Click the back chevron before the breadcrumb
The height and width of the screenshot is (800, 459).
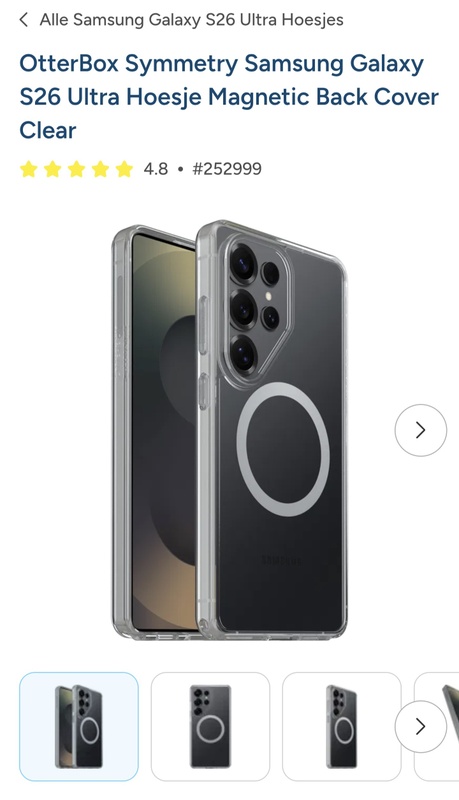pyautogui.click(x=23, y=20)
